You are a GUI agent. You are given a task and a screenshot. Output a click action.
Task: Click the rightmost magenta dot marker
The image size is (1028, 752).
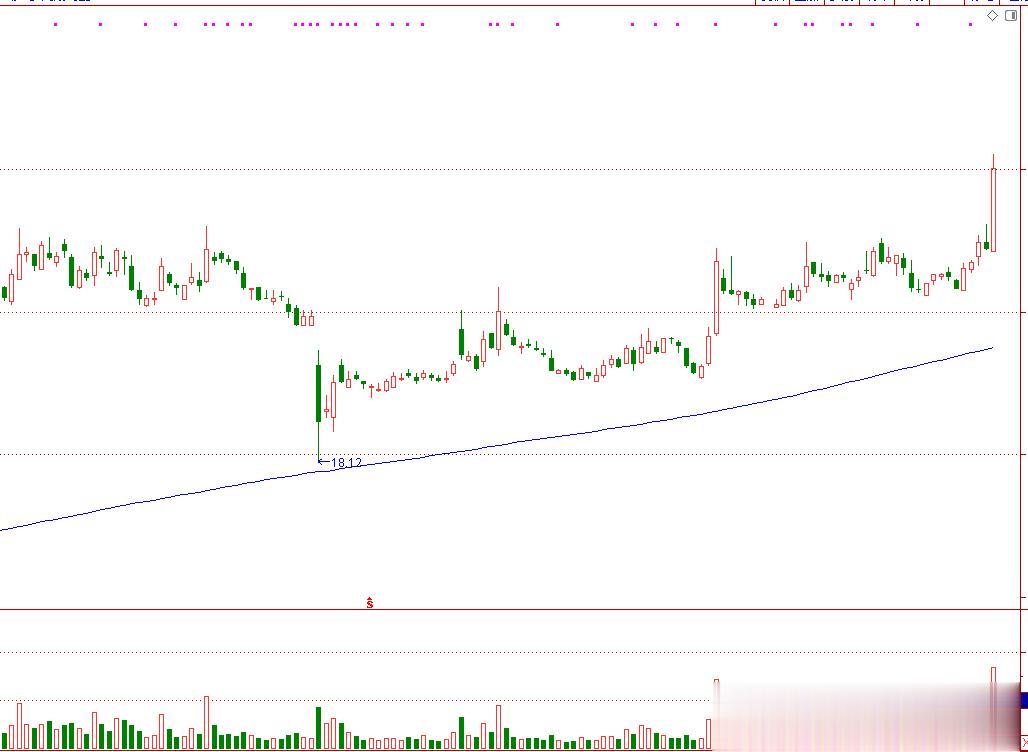pyautogui.click(x=971, y=24)
